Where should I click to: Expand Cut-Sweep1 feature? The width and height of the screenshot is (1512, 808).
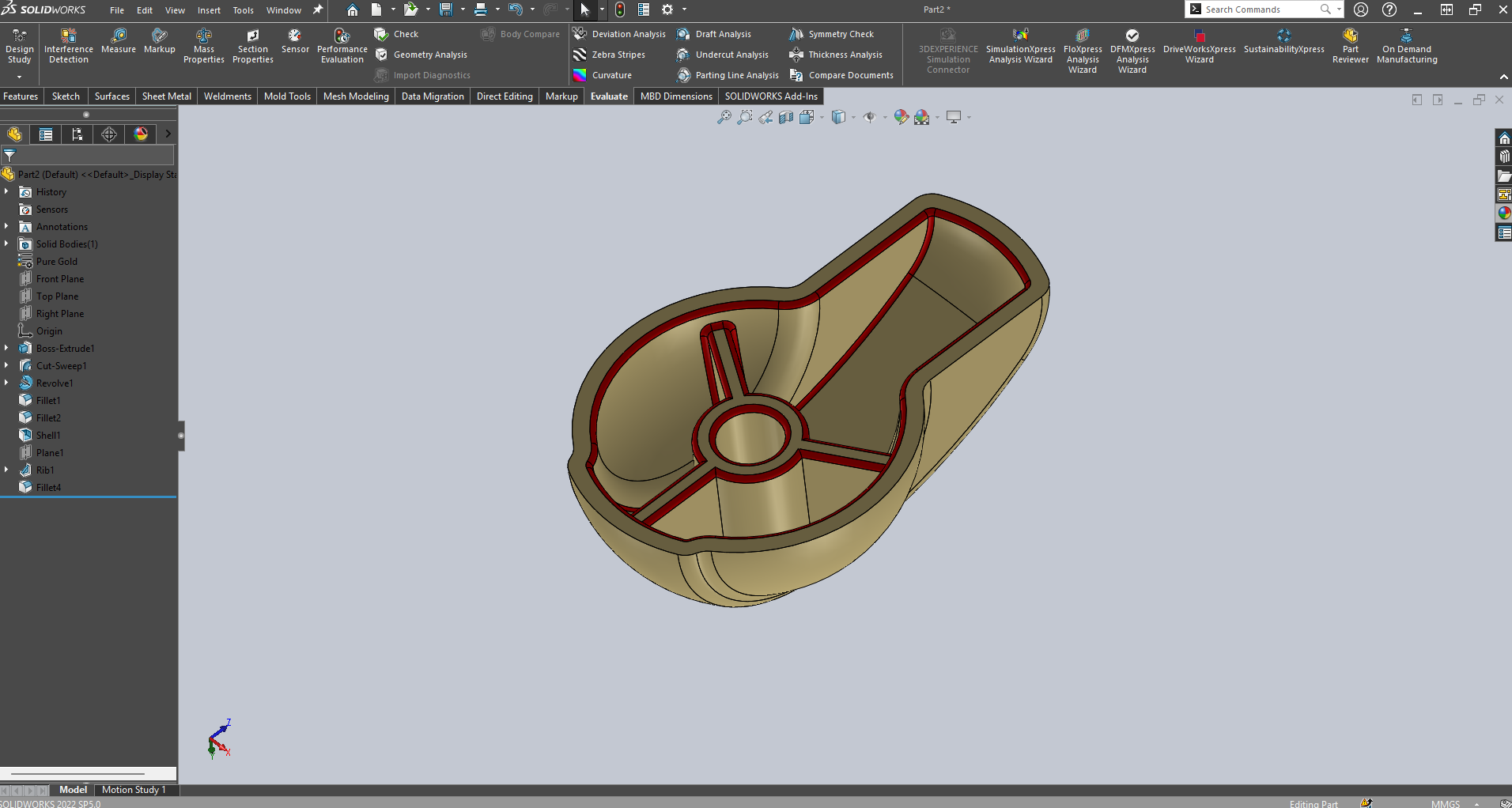[6, 365]
